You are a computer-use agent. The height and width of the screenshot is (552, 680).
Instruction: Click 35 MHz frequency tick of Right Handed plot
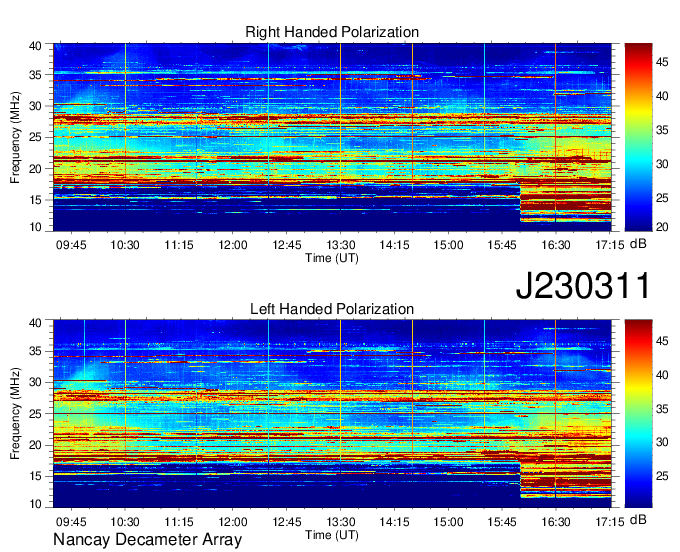(x=35, y=75)
